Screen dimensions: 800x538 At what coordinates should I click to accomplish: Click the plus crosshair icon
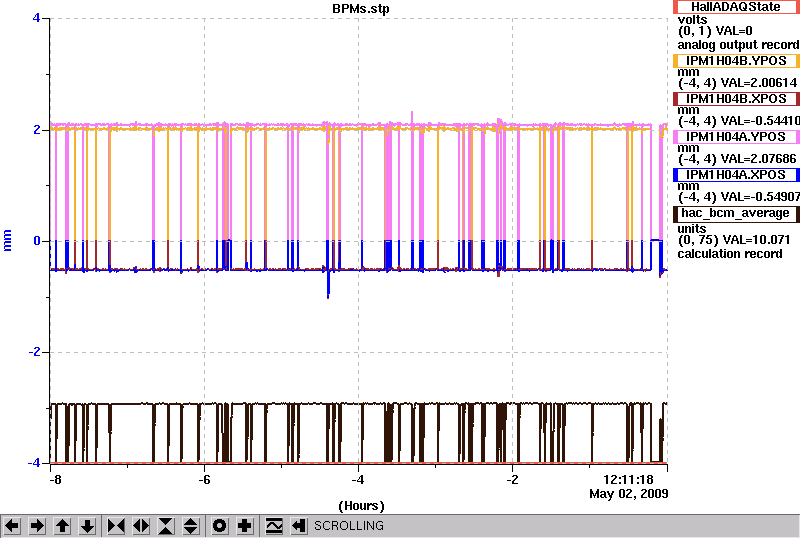[x=245, y=526]
